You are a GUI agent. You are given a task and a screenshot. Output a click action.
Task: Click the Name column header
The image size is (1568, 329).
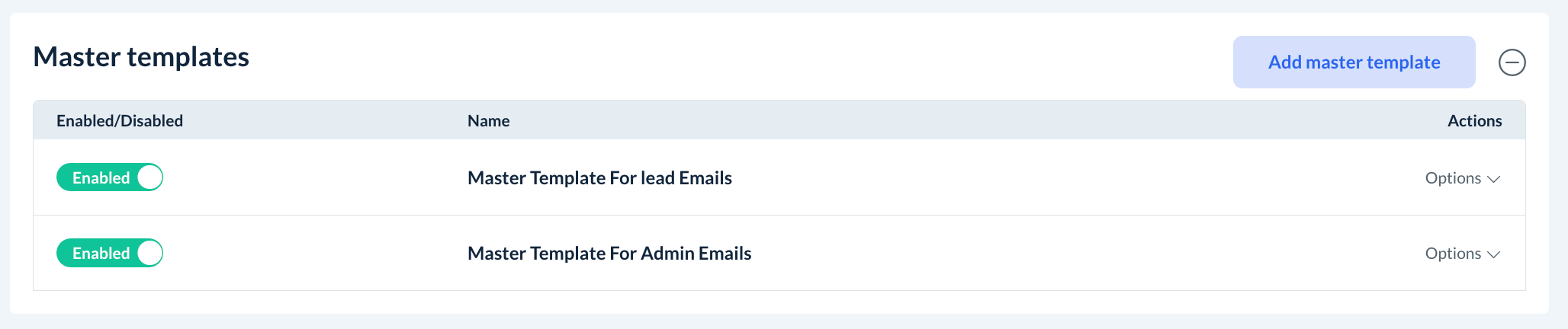[488, 120]
